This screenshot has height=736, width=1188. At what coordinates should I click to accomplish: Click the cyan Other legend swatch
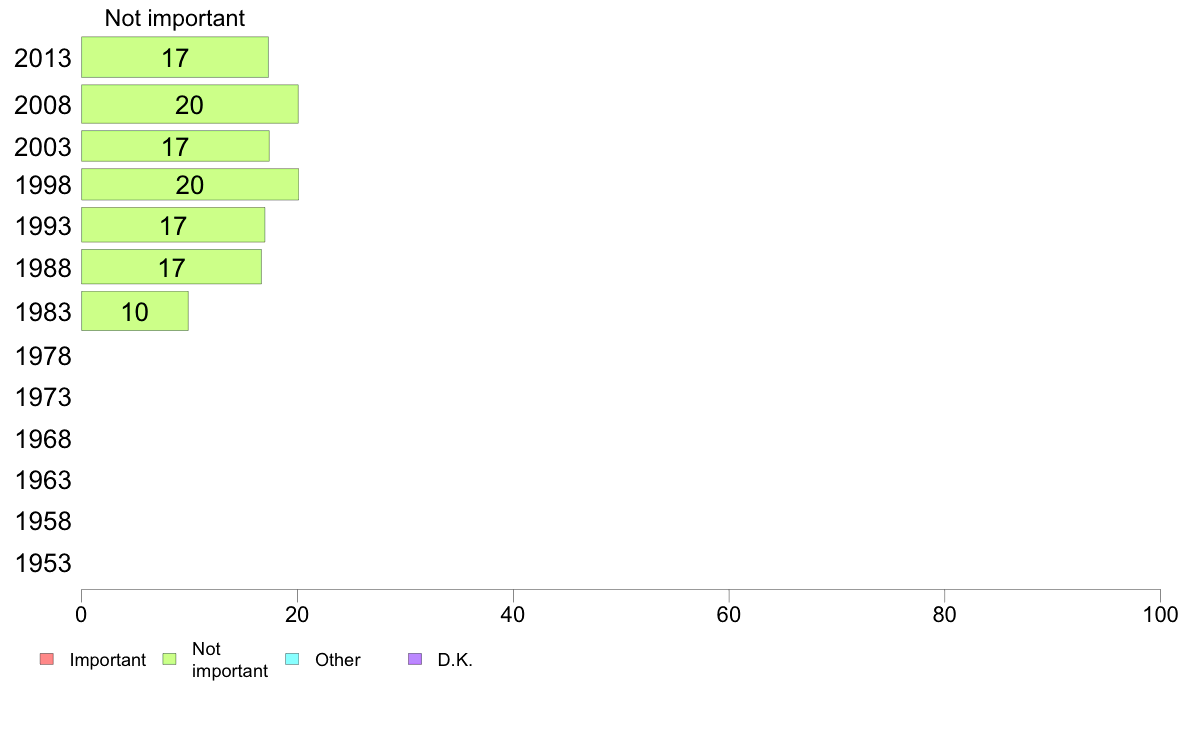tap(292, 659)
